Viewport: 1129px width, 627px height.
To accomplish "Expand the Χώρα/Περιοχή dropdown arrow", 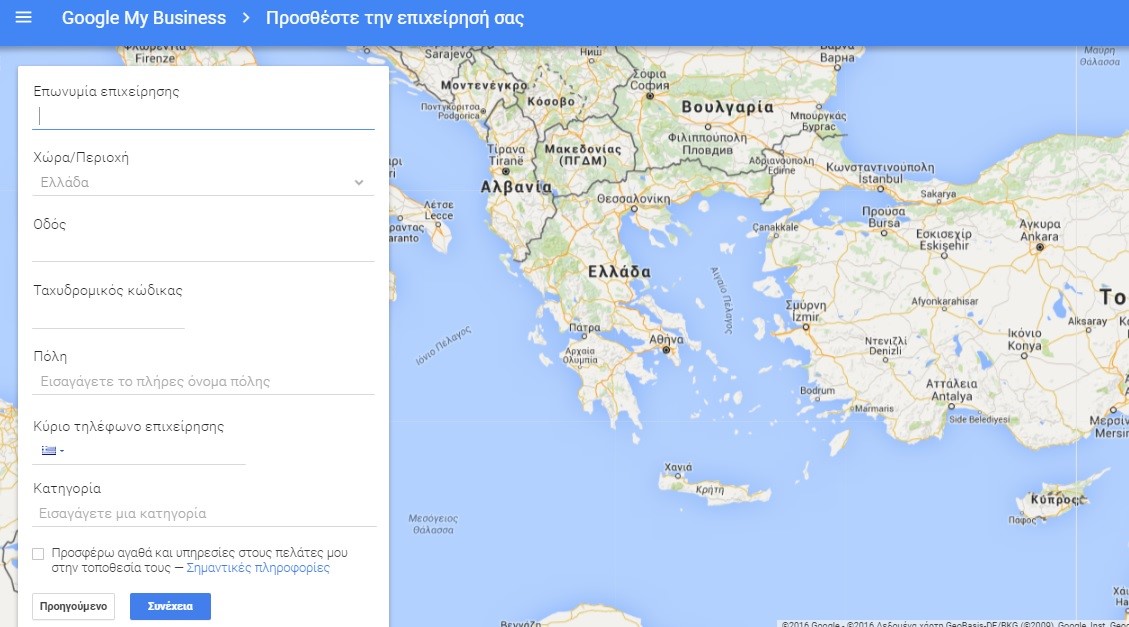I will [x=359, y=183].
